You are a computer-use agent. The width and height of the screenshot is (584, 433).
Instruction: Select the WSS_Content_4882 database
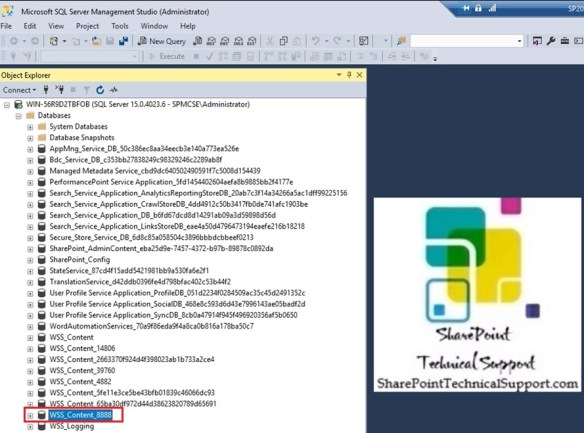pos(80,382)
